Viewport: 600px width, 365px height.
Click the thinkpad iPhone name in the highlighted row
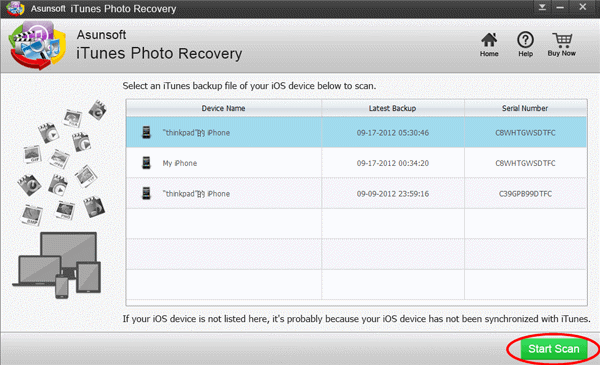pyautogui.click(x=196, y=133)
